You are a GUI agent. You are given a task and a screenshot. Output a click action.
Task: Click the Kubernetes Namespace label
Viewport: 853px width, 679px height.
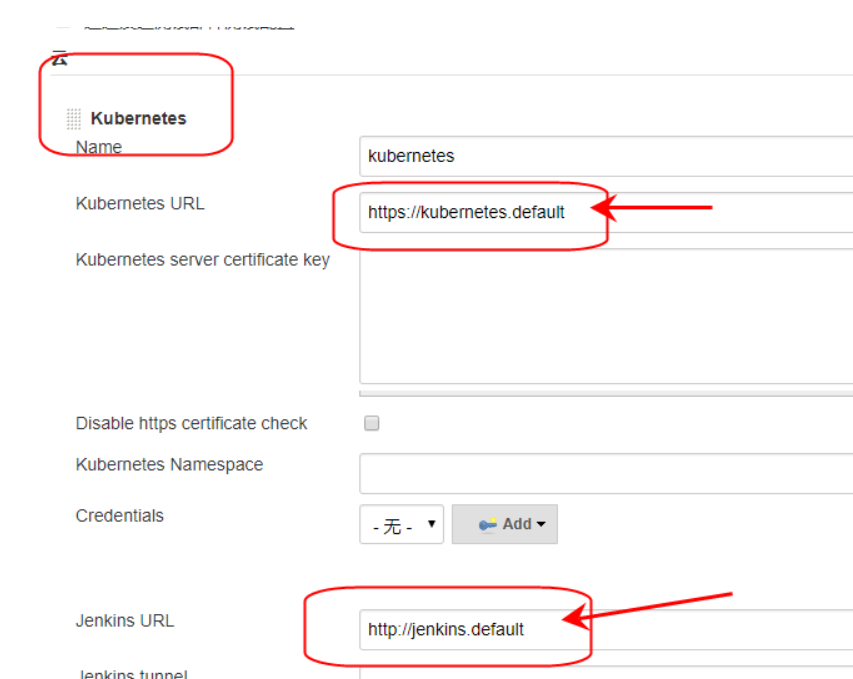click(169, 465)
